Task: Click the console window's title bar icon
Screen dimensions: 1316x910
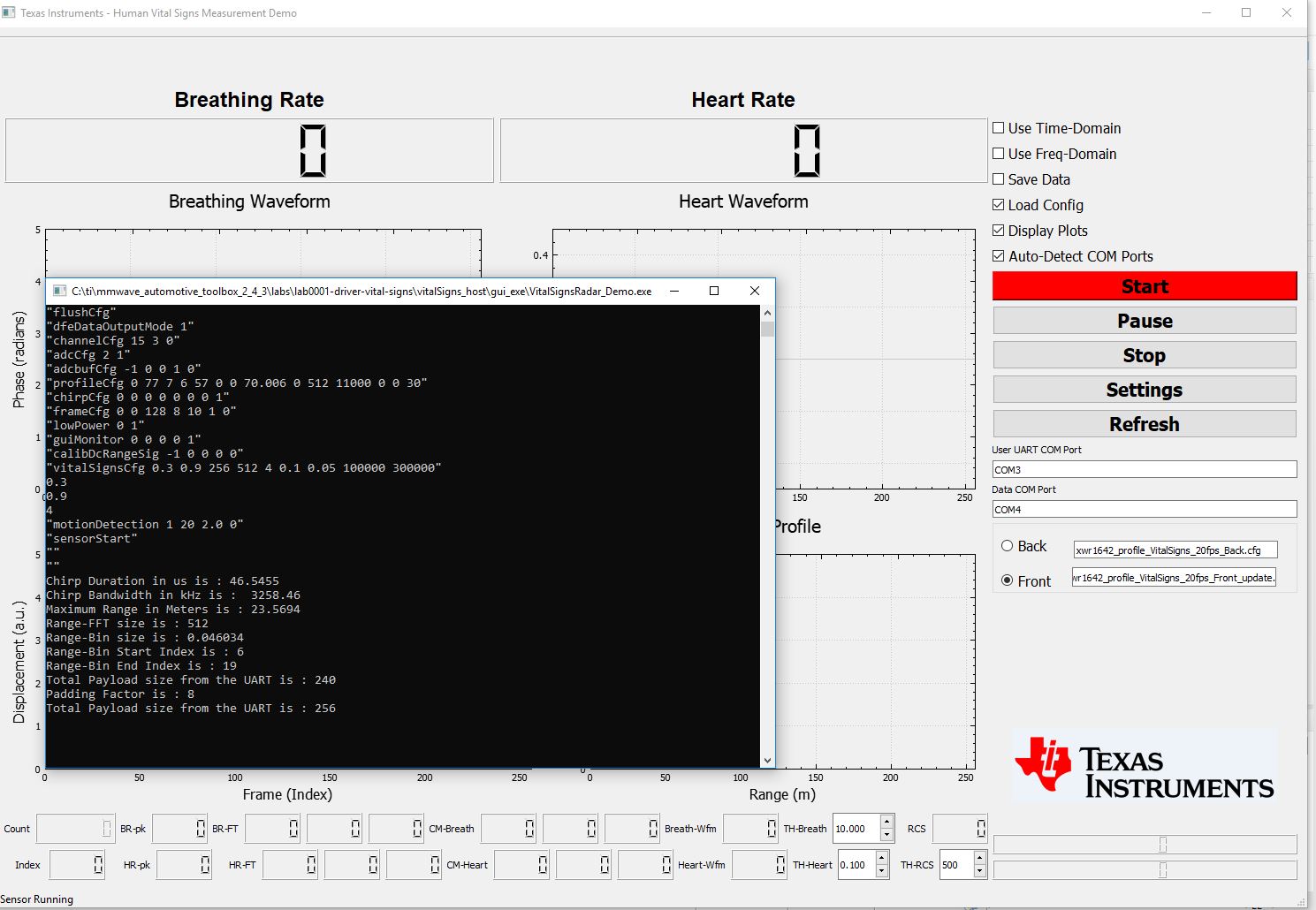Action: [59, 291]
